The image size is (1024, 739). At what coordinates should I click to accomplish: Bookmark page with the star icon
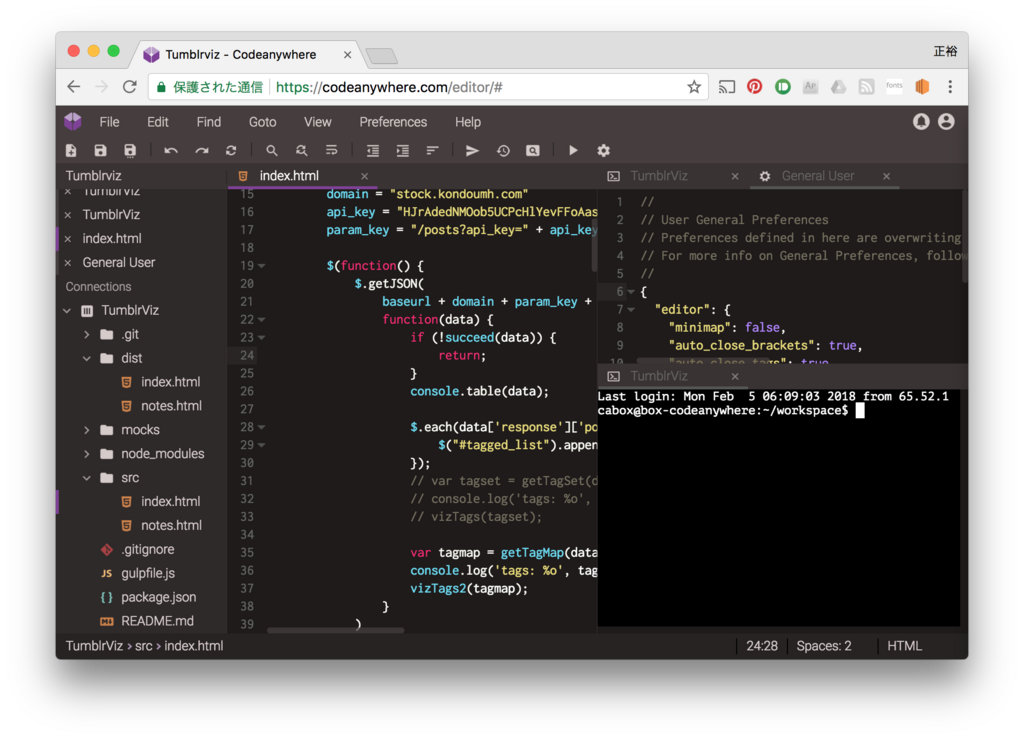[x=694, y=87]
